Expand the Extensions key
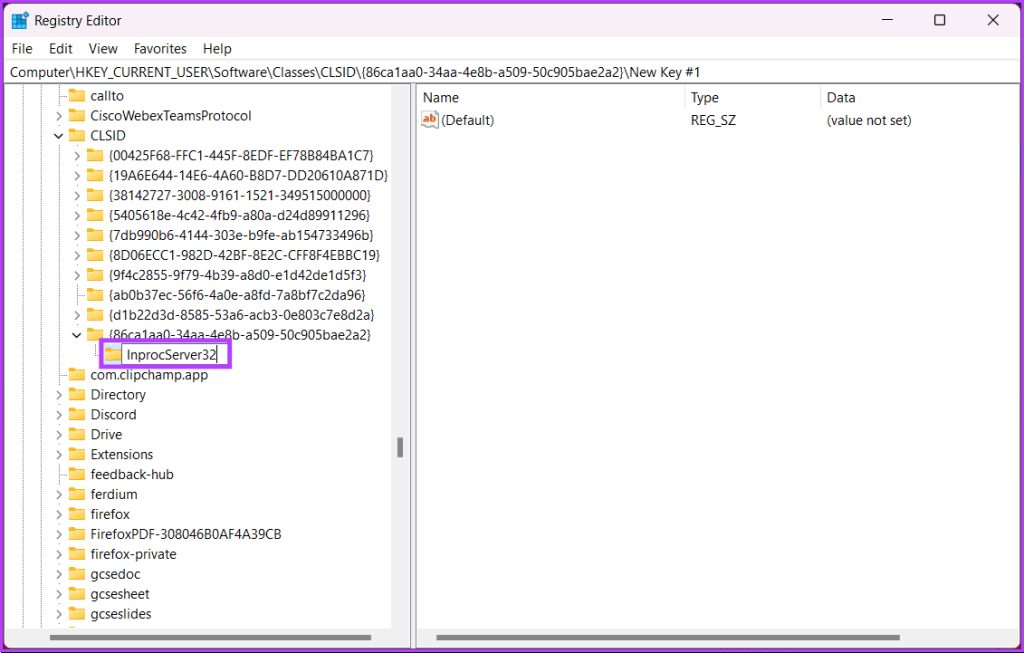 tap(59, 454)
